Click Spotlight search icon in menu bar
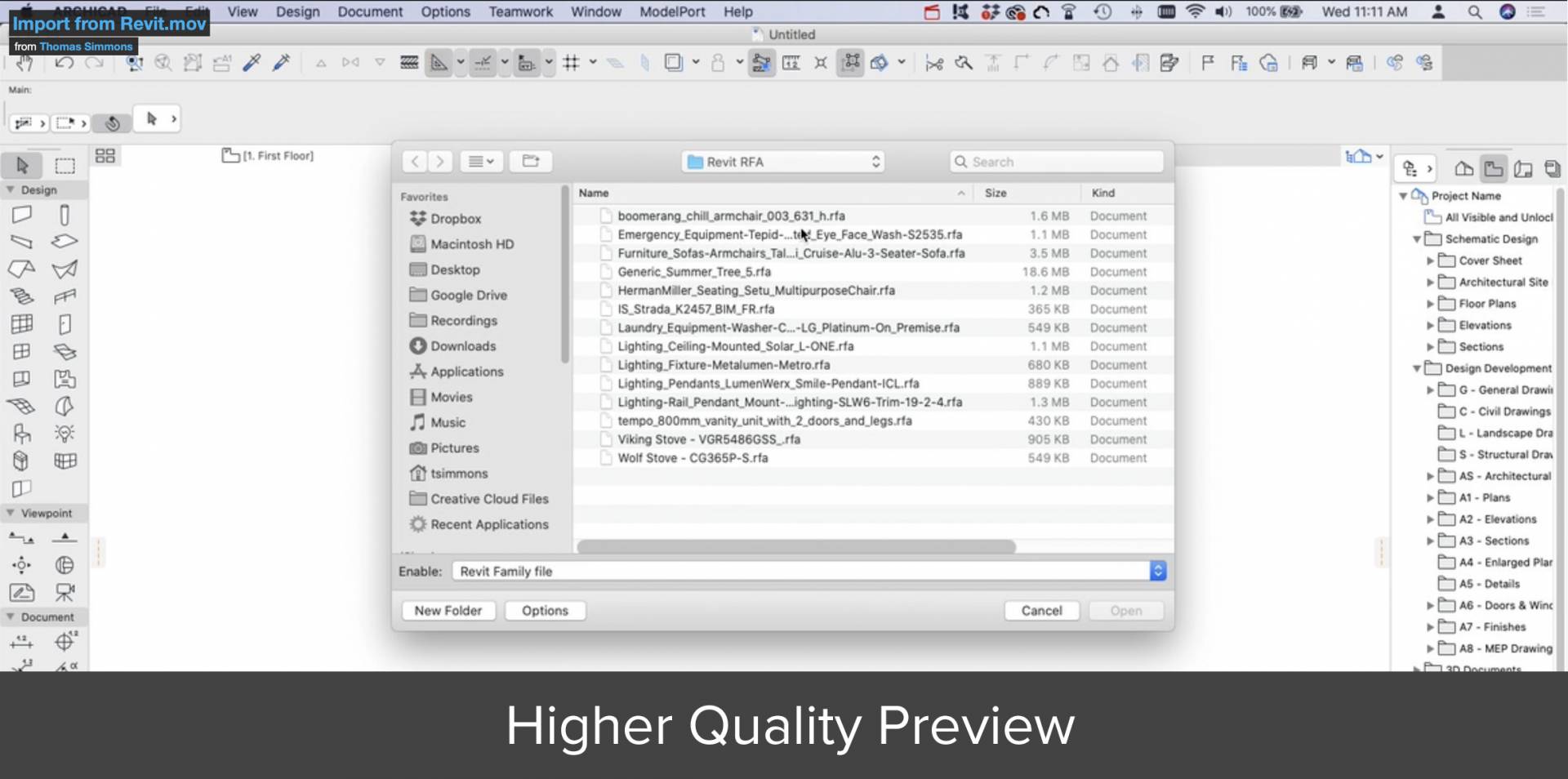This screenshot has height=779, width=1568. coord(1474,11)
